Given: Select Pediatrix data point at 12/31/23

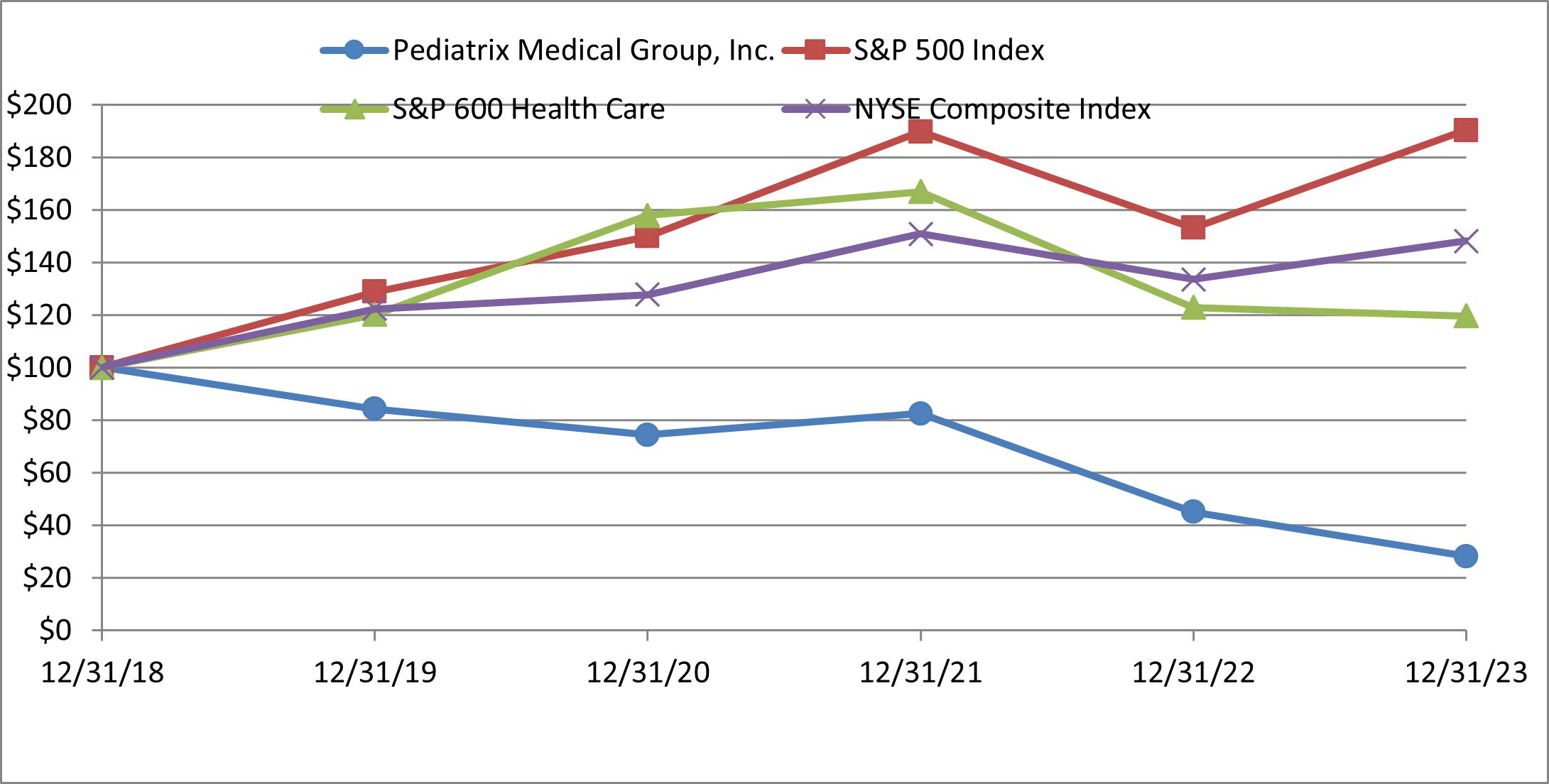Looking at the screenshot, I should 1465,556.
